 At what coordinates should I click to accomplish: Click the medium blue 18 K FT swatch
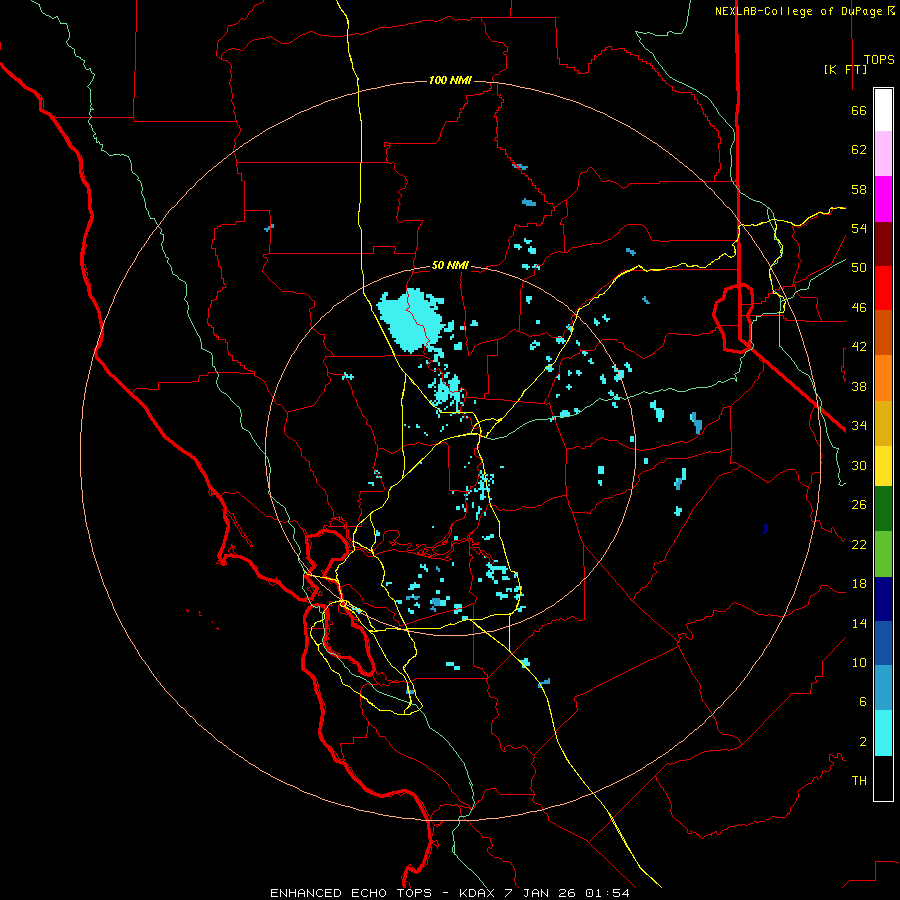point(883,643)
